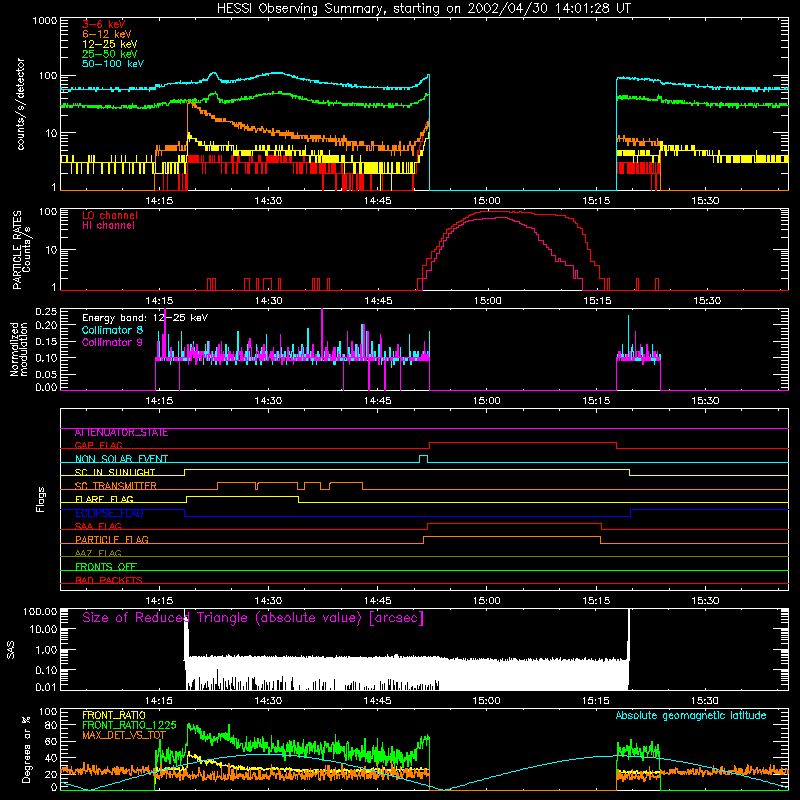This screenshot has height=800, width=800.
Task: Click the 1000 value on counts axis
Action: click(44, 21)
